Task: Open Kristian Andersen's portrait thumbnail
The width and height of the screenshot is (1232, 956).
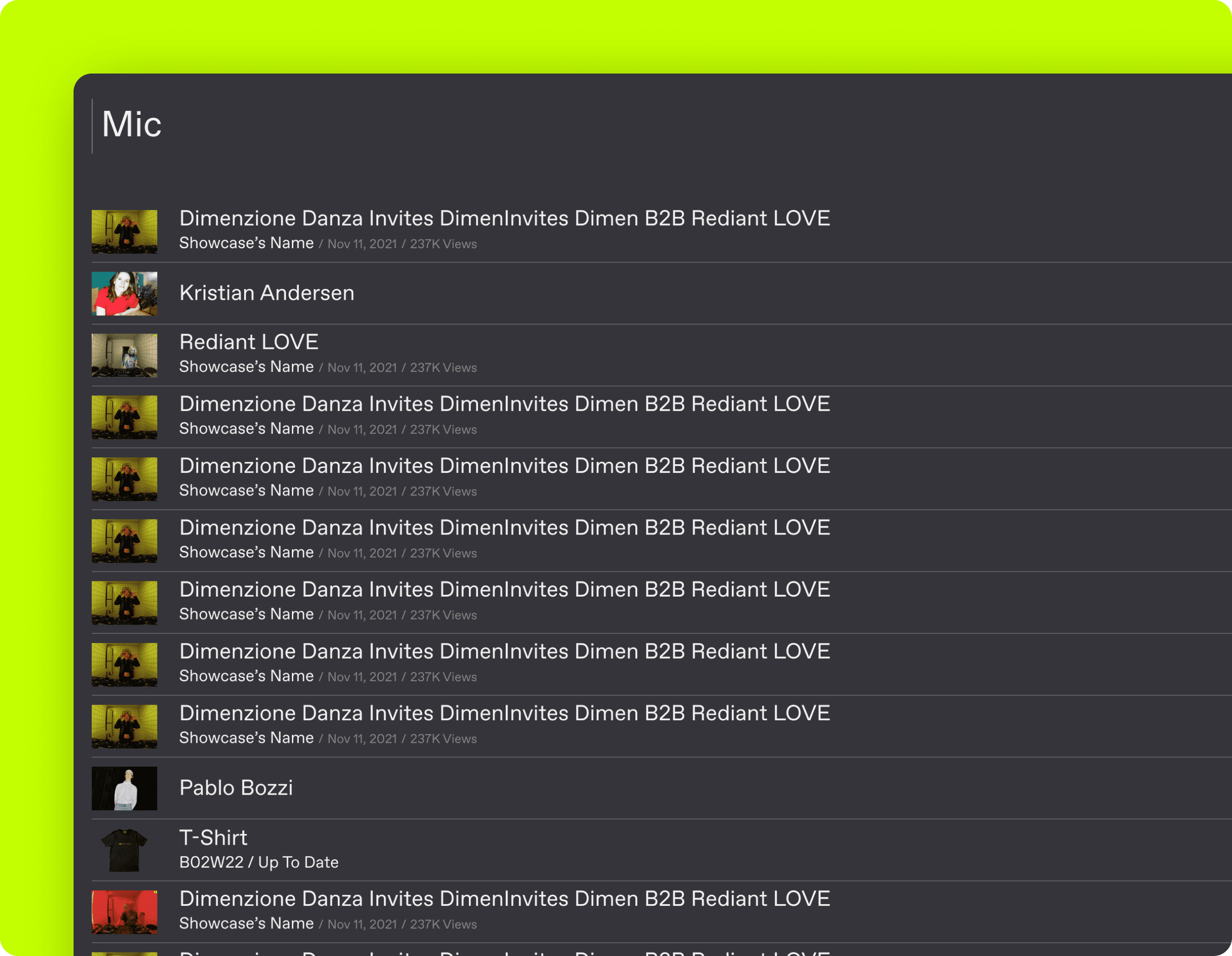Action: [x=125, y=293]
